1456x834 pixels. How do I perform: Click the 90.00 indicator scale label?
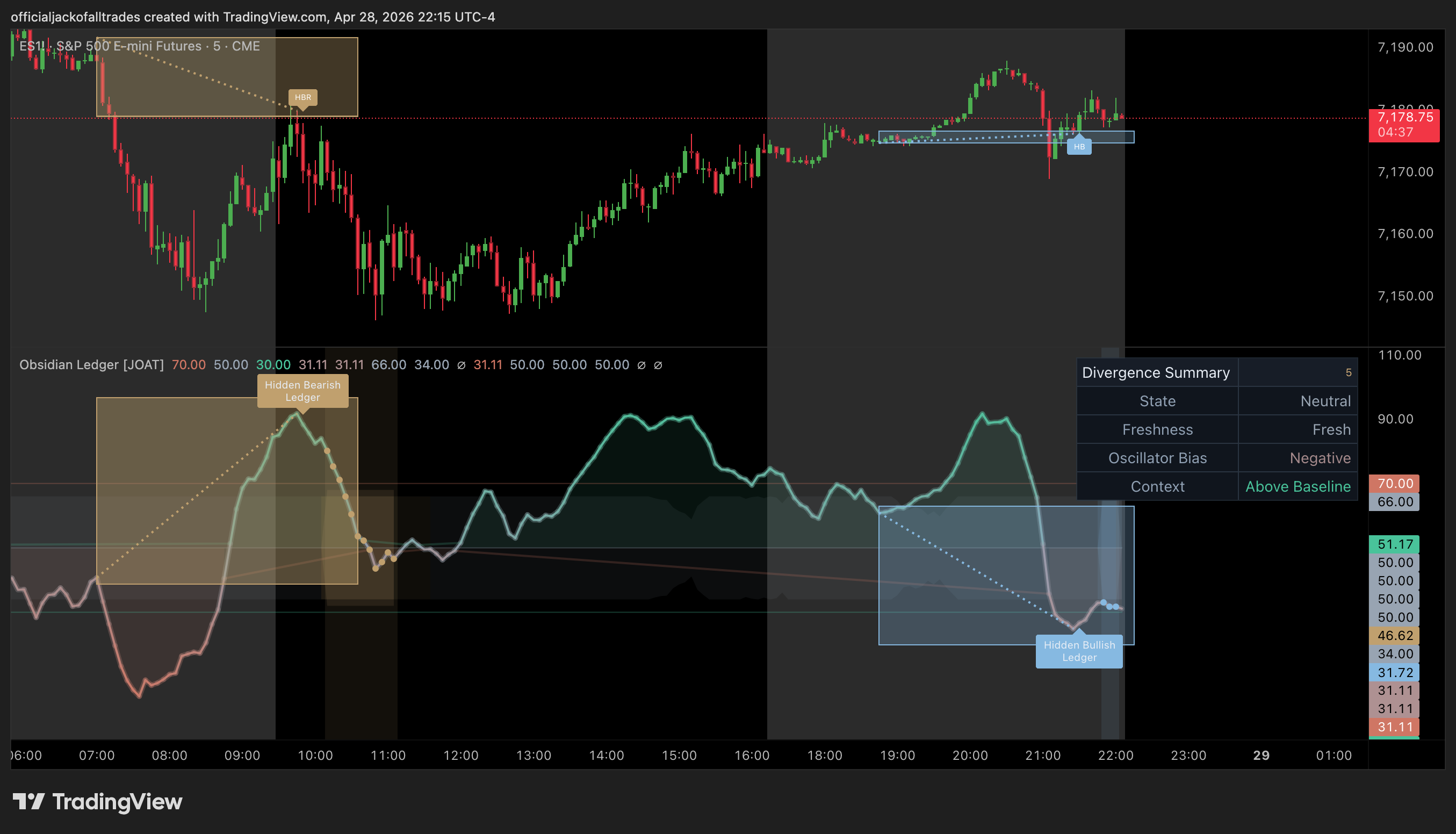point(1395,419)
